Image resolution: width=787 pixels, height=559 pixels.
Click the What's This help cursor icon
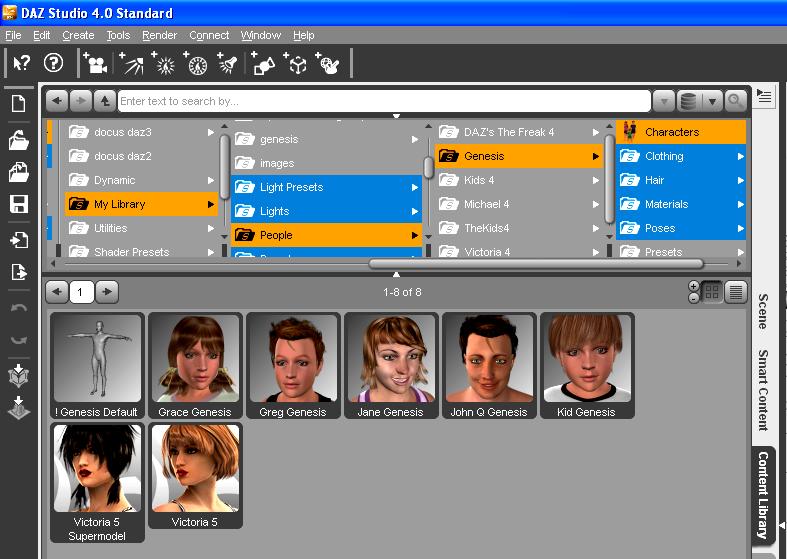(22, 63)
